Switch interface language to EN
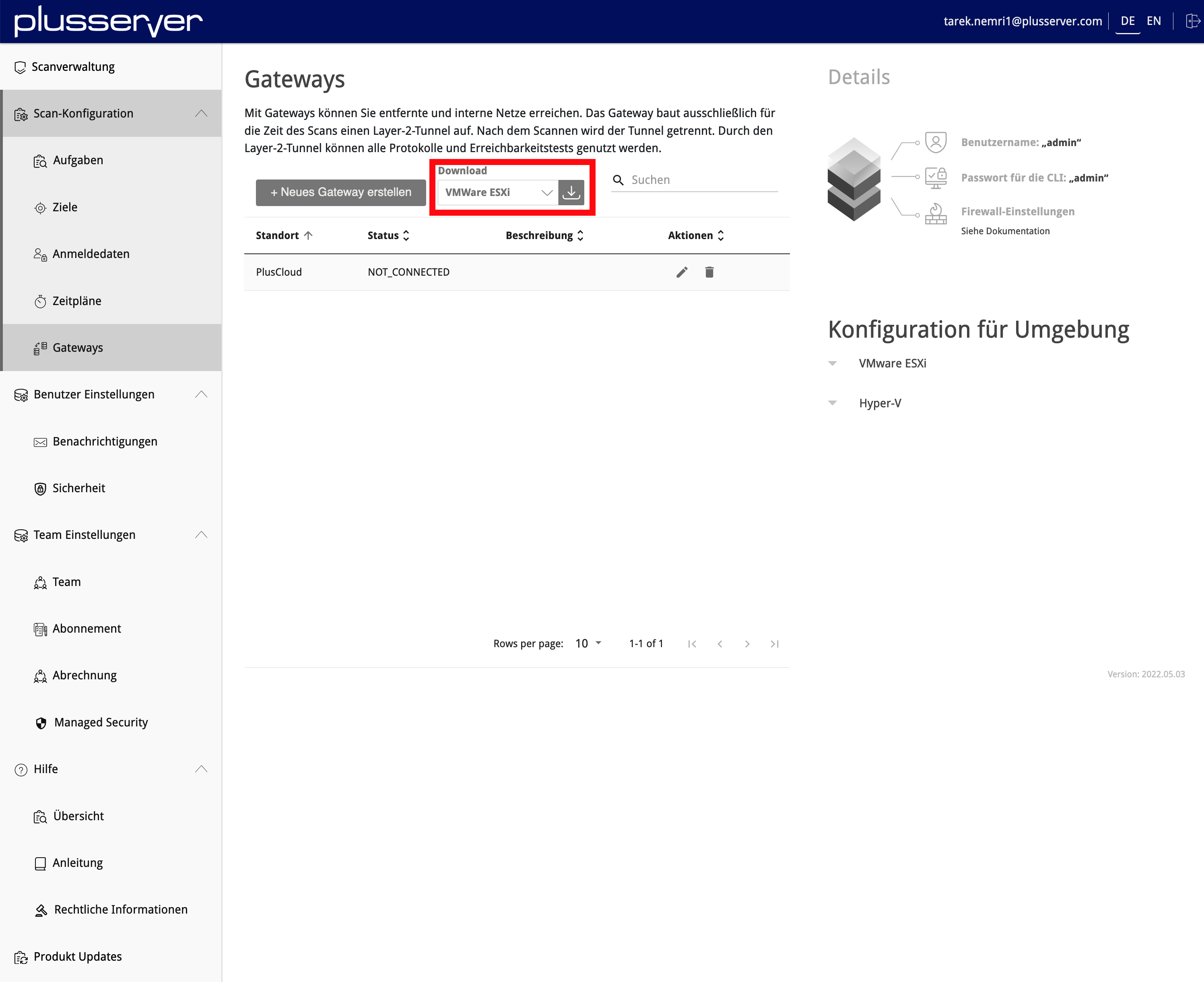This screenshot has height=982, width=1204. 1155,19
